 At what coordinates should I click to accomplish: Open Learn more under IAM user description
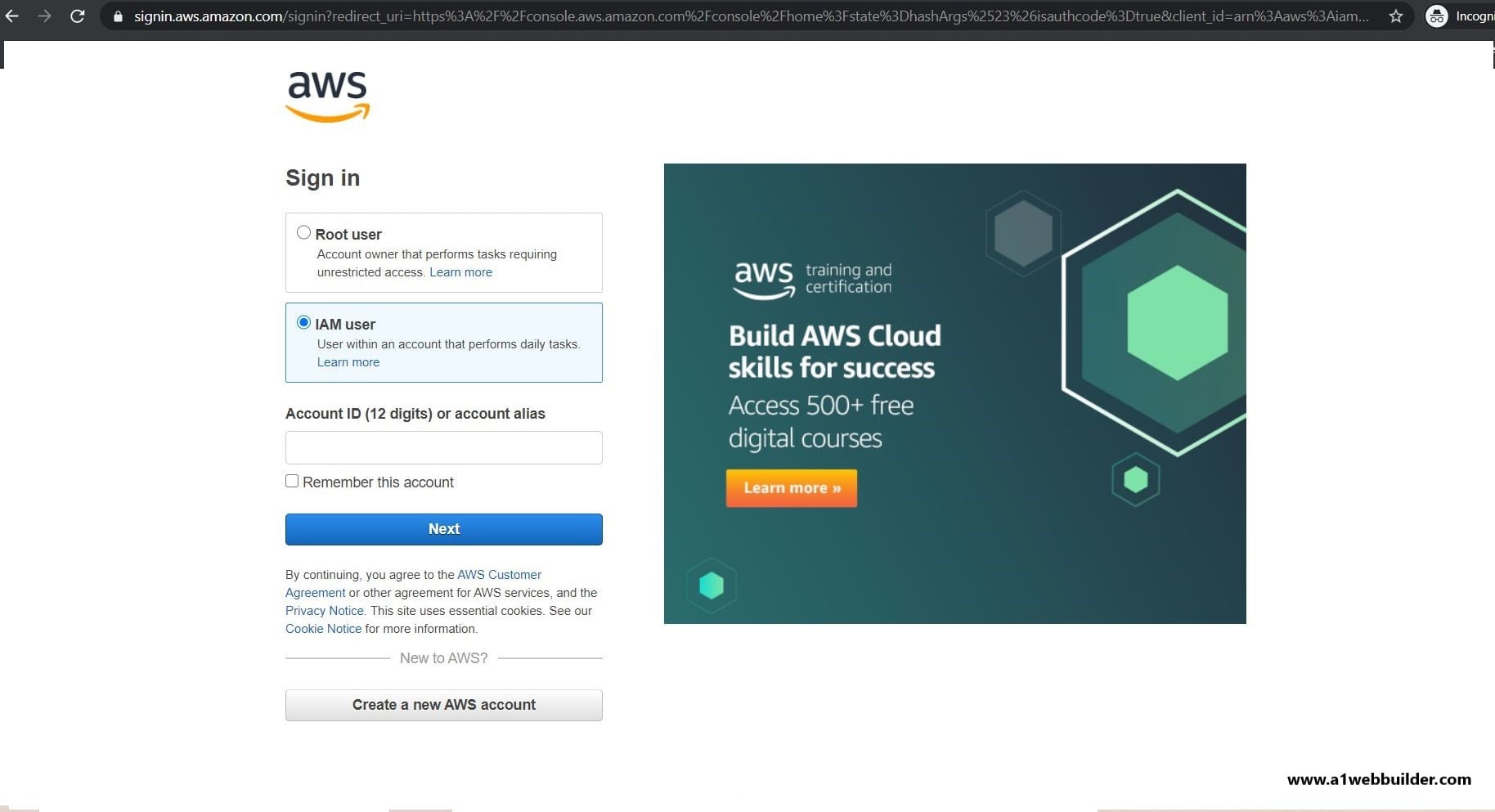click(348, 361)
